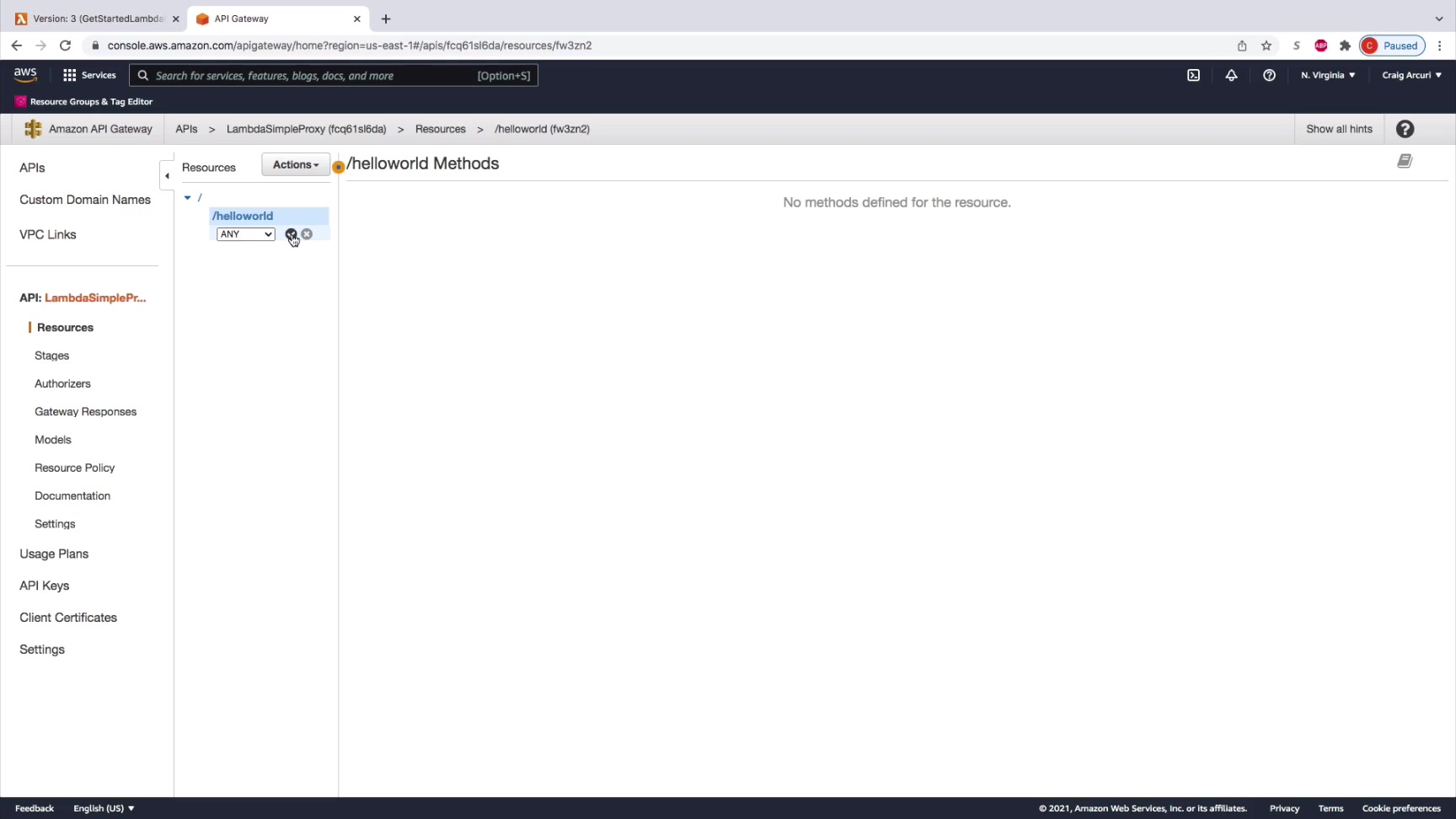Screen dimensions: 1456x819
Task: Open the bottom Settings sidebar link
Action: pyautogui.click(x=42, y=650)
